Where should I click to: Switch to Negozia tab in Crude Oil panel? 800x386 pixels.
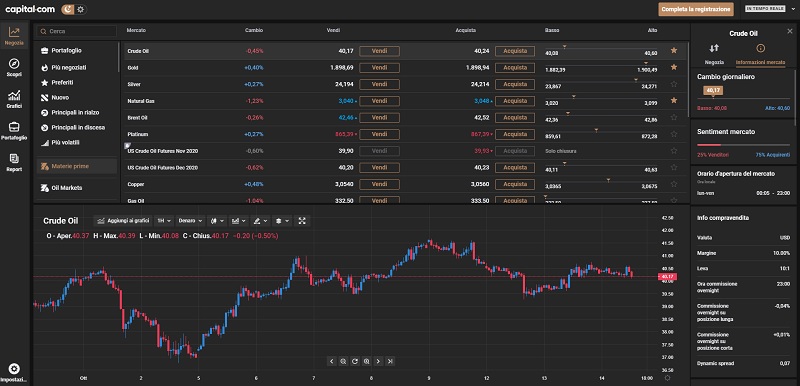714,53
